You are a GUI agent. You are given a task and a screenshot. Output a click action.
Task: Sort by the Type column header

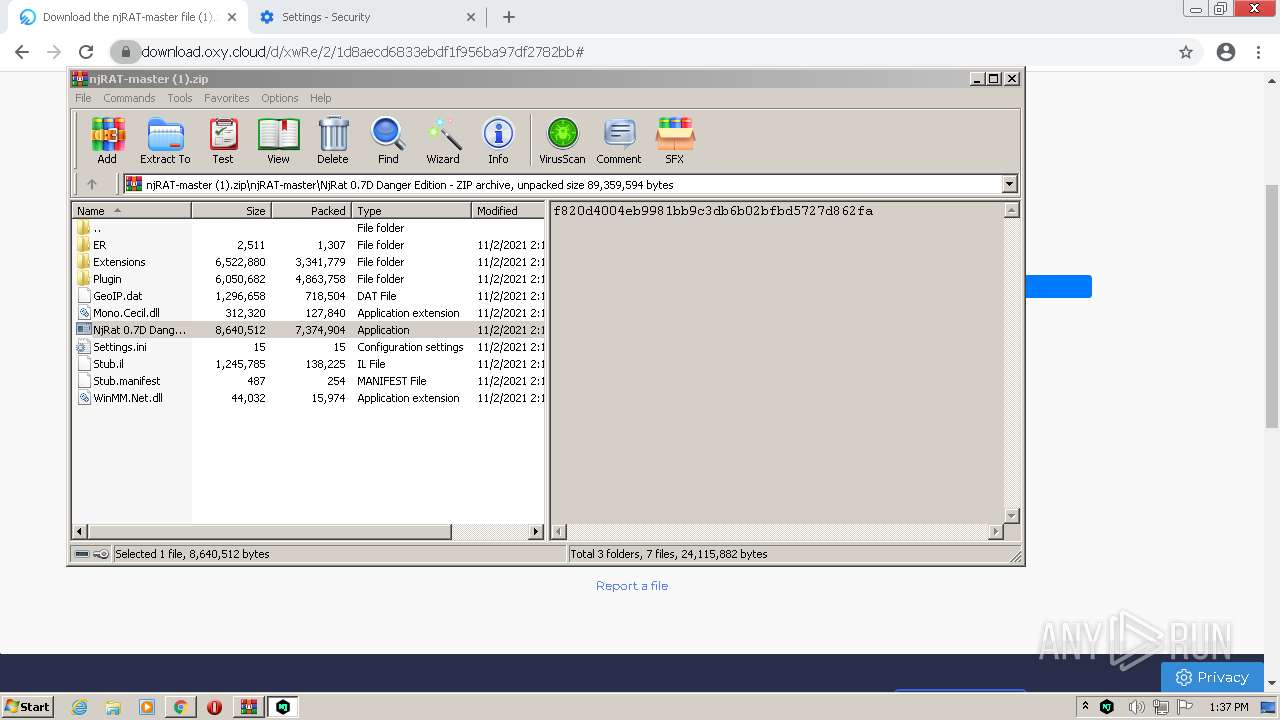pos(411,211)
